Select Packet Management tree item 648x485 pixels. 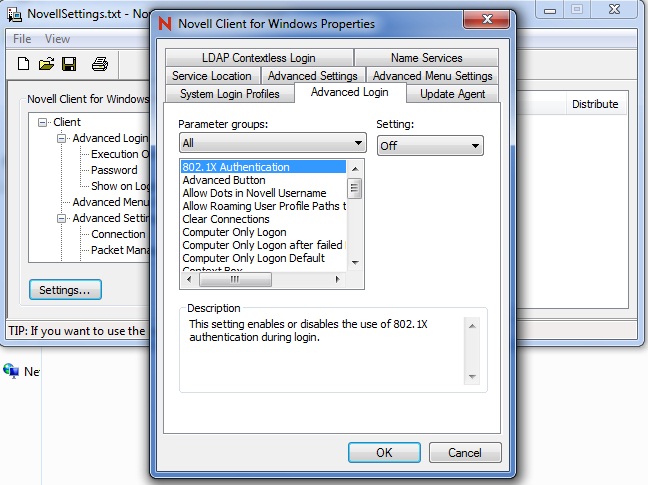120,250
